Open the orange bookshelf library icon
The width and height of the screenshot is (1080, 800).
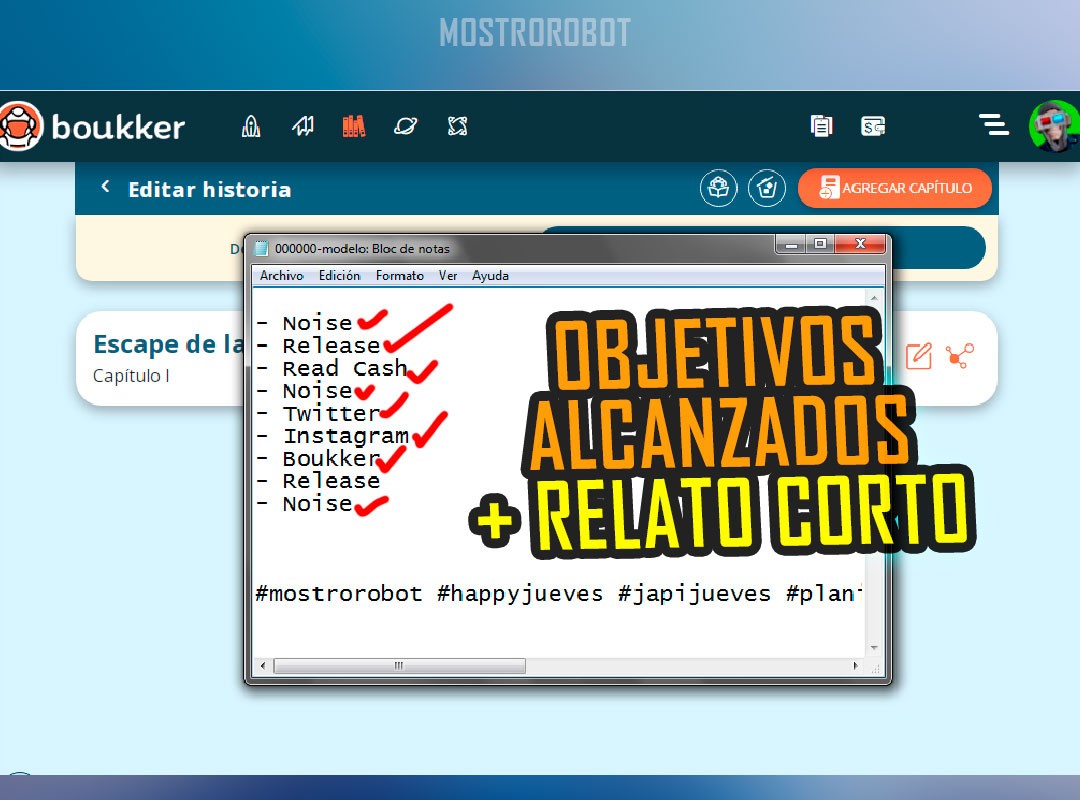click(x=354, y=126)
